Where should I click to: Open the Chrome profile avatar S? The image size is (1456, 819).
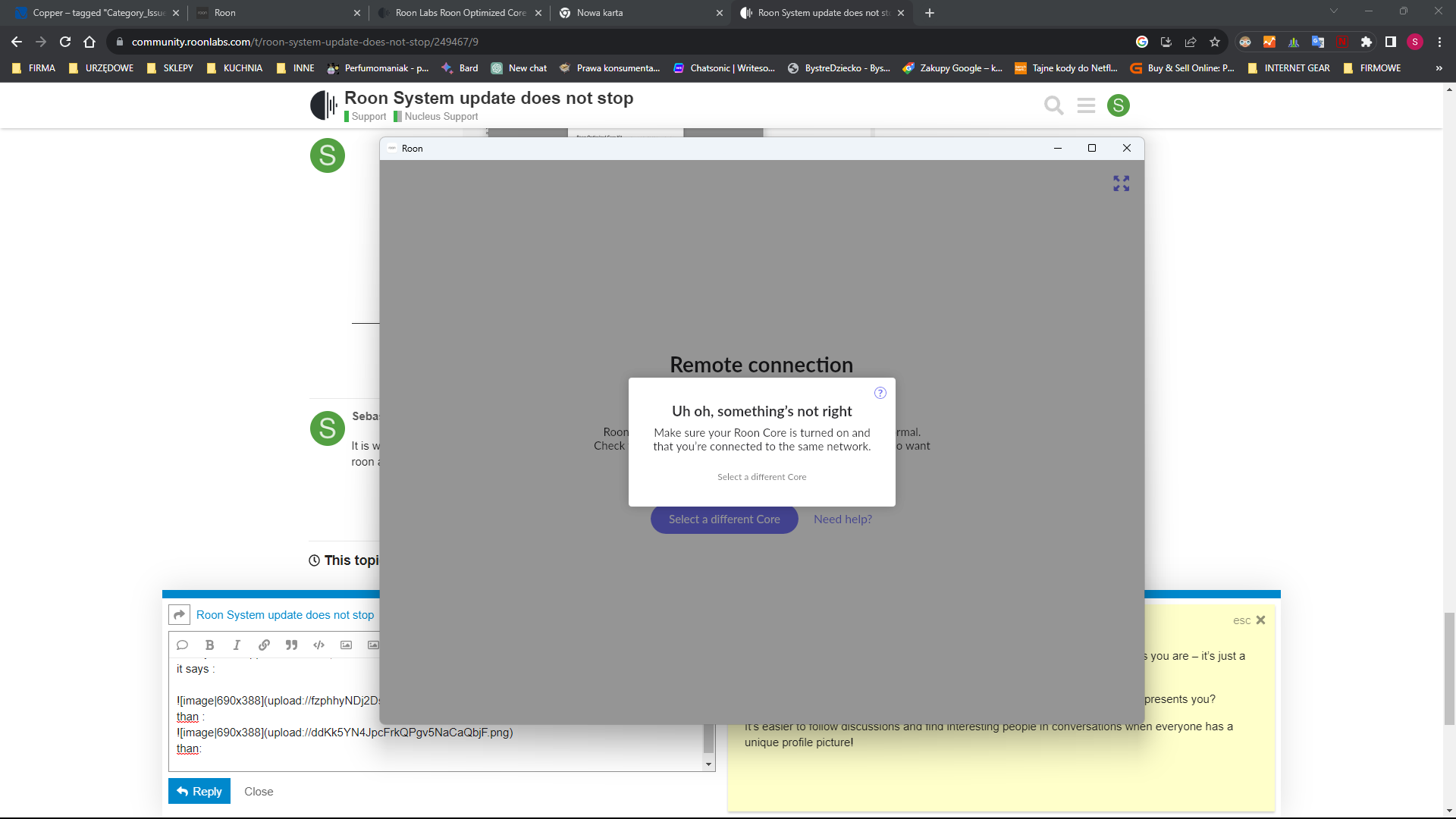(1415, 42)
